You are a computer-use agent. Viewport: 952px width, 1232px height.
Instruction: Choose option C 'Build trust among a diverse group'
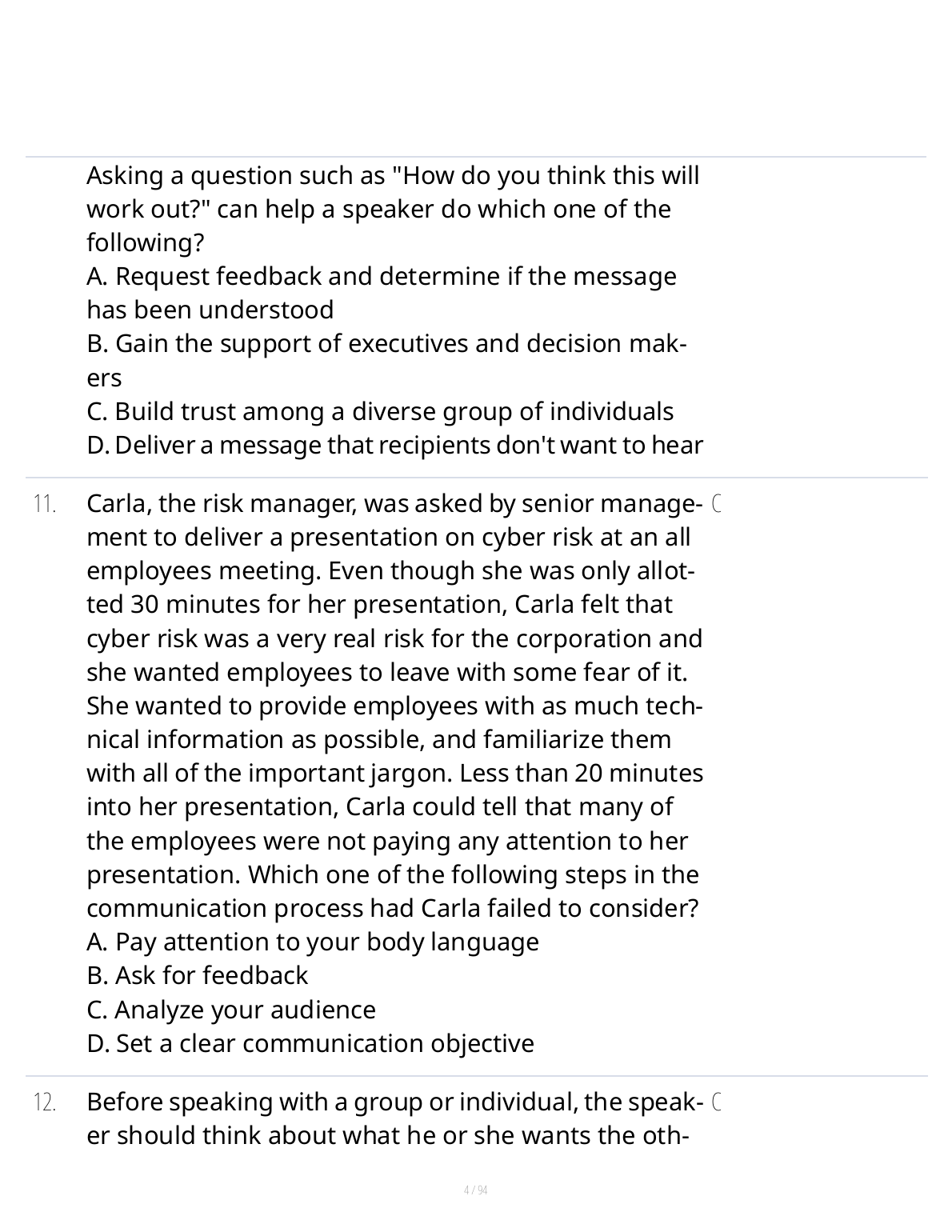[x=379, y=412]
